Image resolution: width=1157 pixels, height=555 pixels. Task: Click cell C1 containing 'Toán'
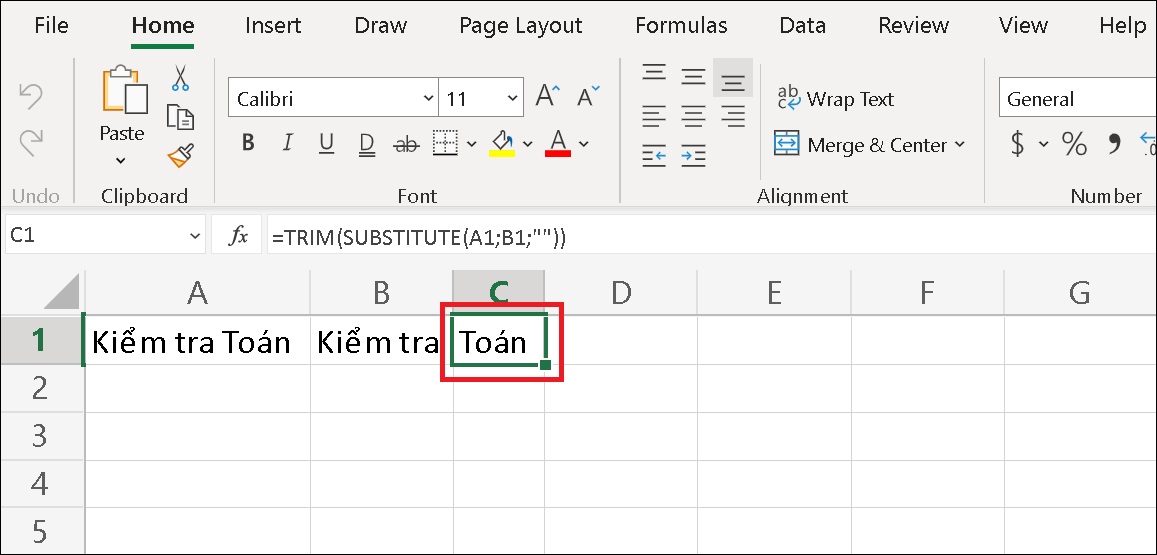click(x=500, y=341)
